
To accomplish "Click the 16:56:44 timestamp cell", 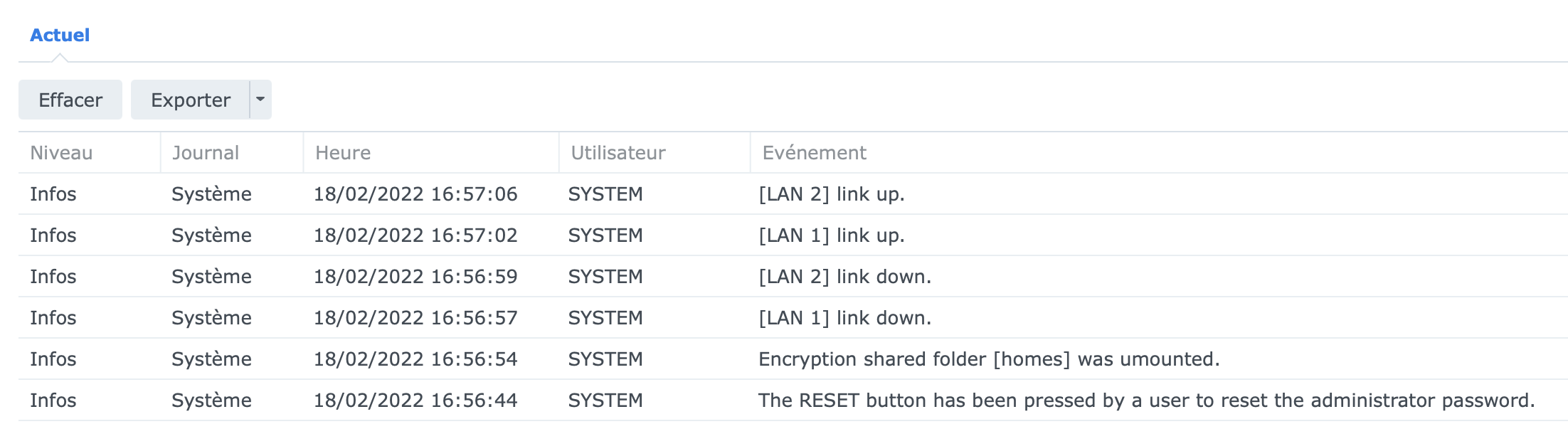I will point(415,401).
